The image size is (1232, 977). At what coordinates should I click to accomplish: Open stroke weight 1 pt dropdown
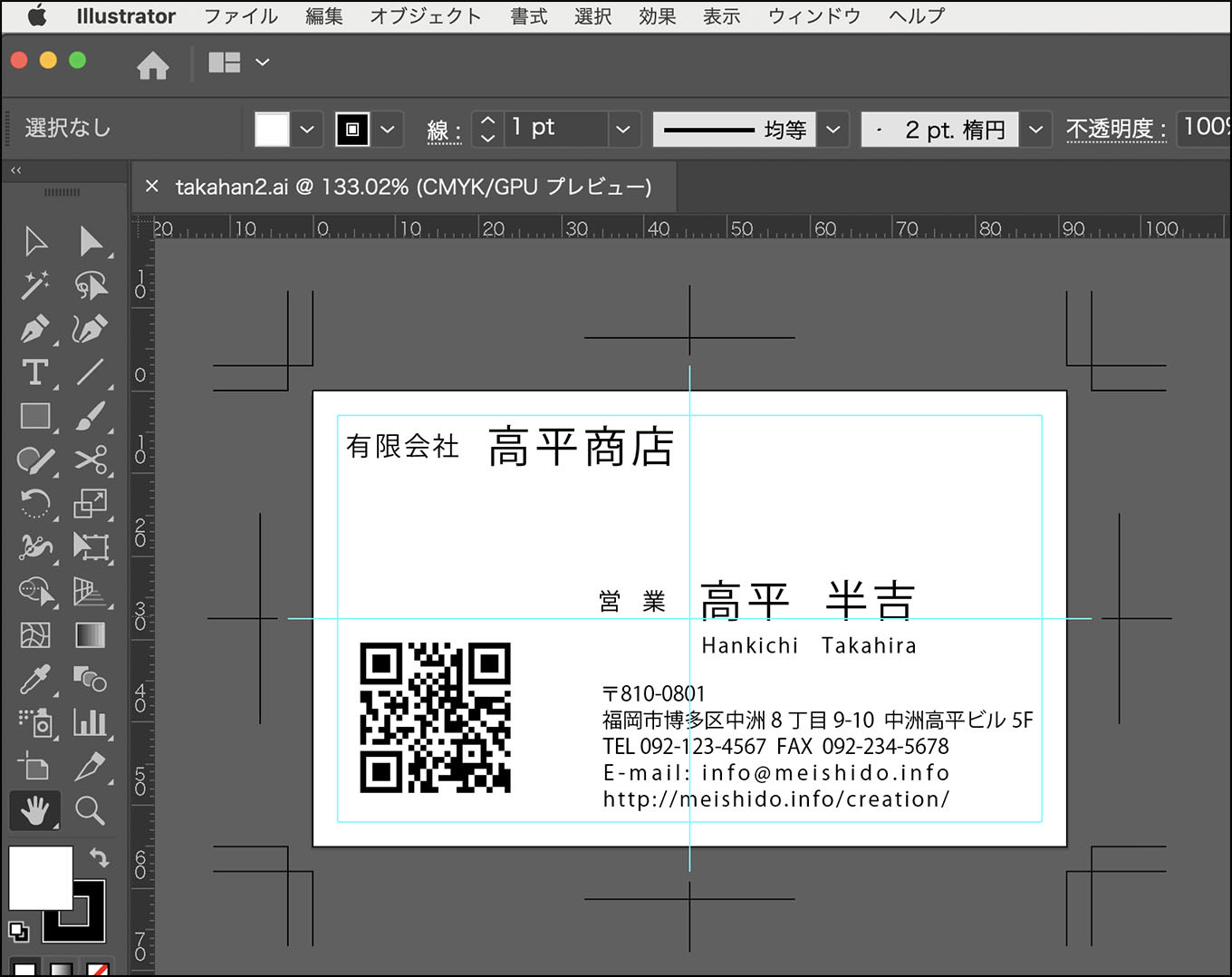[622, 129]
